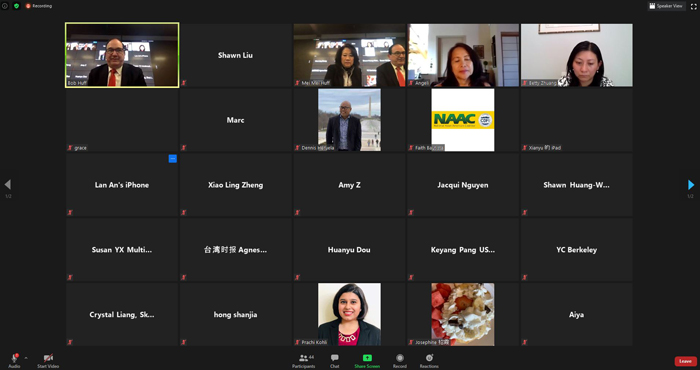Select Prachi Kohli's participant tile

click(349, 314)
